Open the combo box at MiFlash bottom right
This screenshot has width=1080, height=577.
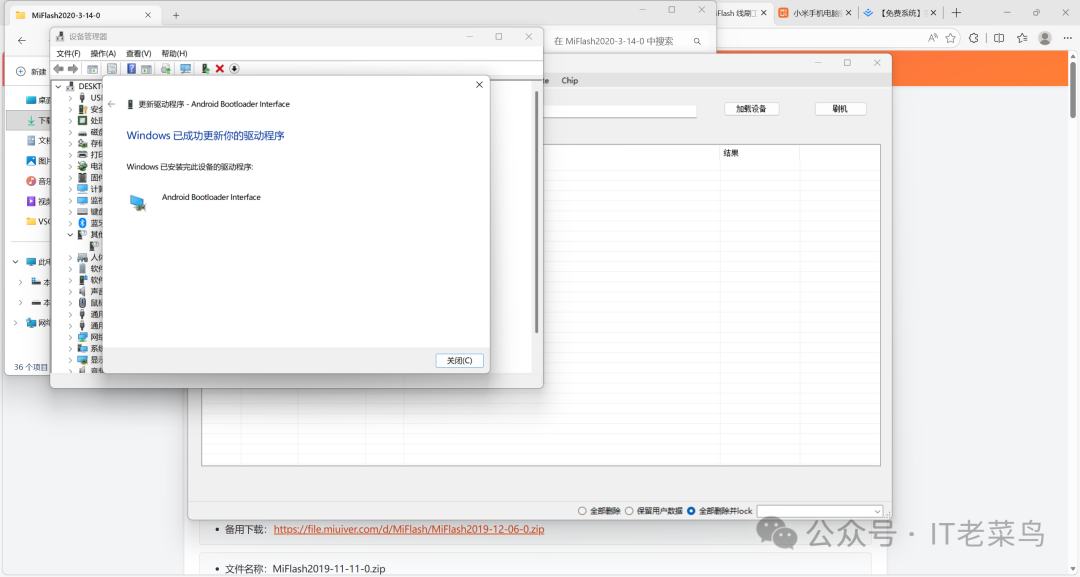(820, 511)
